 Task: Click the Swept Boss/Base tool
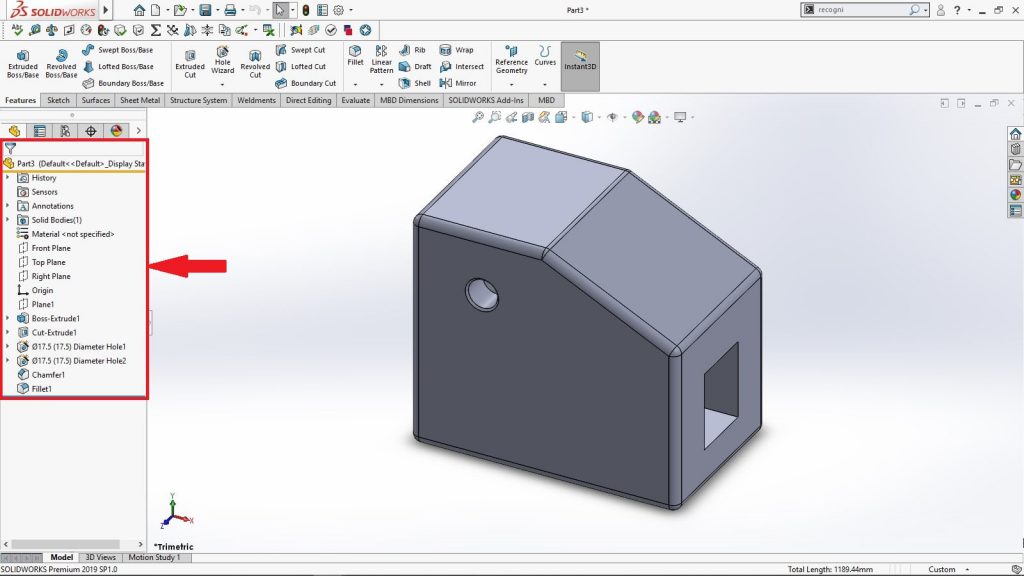[x=118, y=50]
